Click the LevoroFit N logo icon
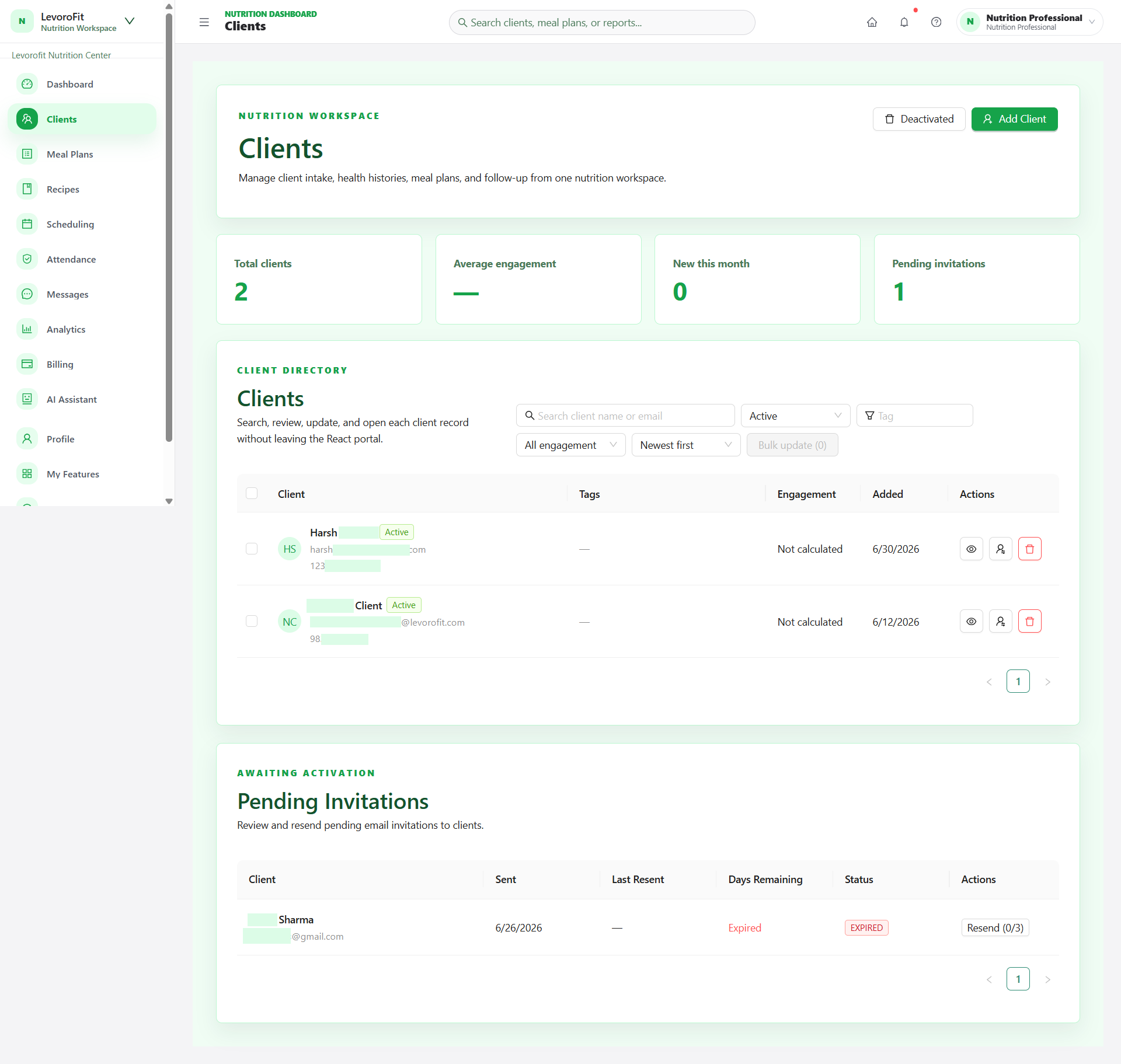Screen dimensions: 1121x1064 [22, 22]
